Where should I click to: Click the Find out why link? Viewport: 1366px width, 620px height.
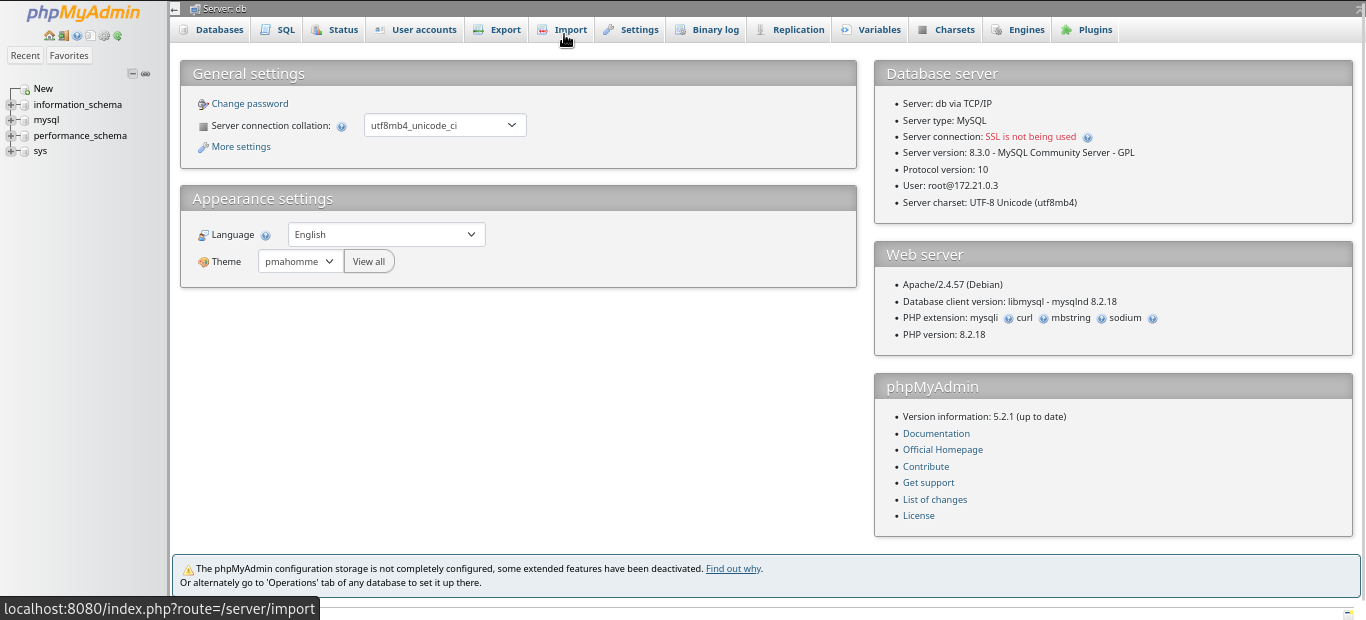coord(733,569)
